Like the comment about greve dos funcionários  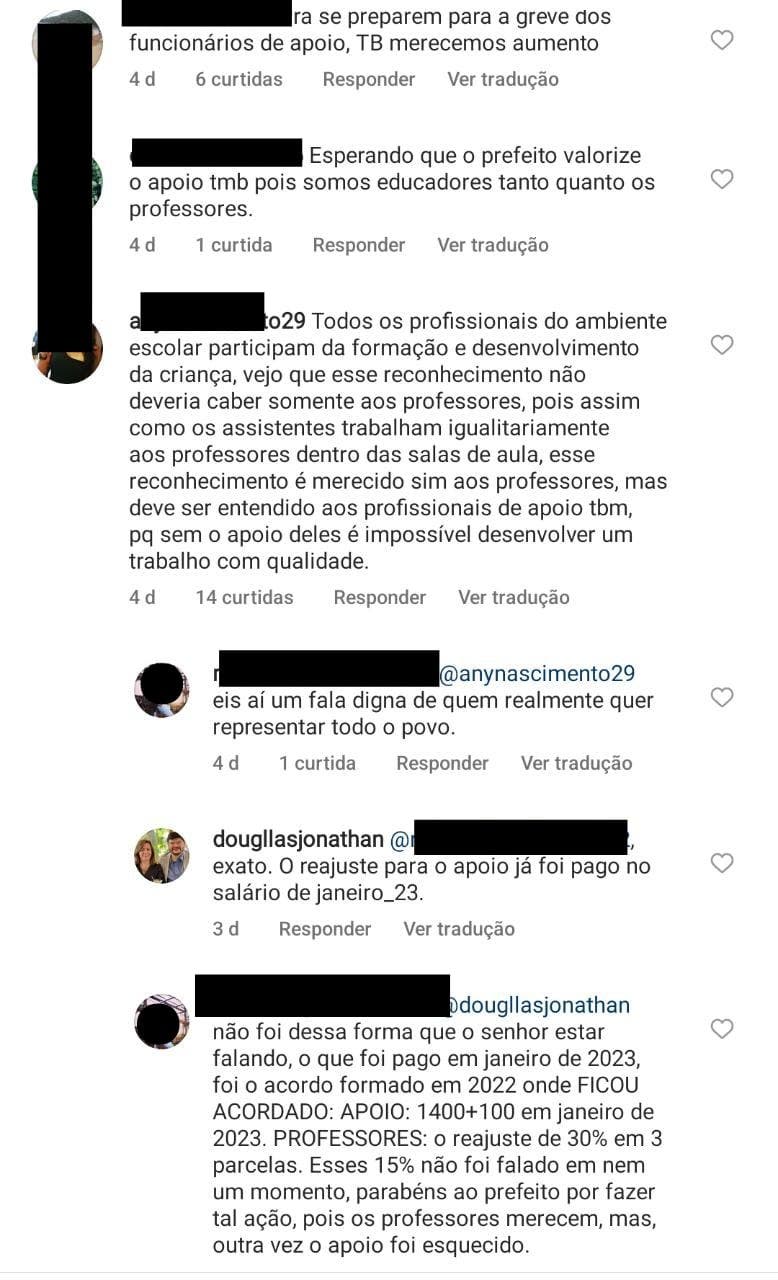(721, 40)
